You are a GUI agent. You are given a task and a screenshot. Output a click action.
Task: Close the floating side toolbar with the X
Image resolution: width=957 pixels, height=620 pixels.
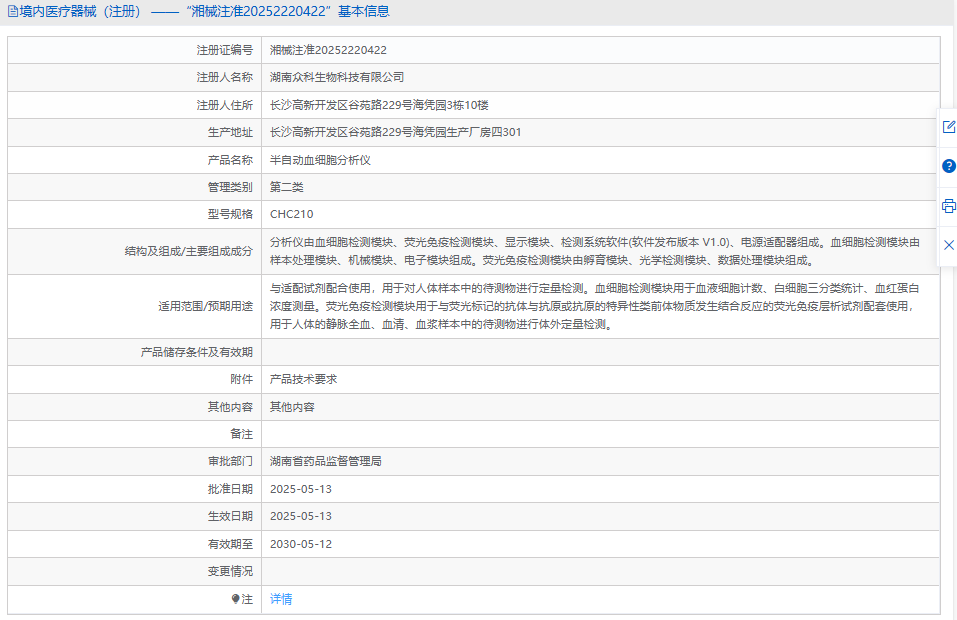point(948,245)
